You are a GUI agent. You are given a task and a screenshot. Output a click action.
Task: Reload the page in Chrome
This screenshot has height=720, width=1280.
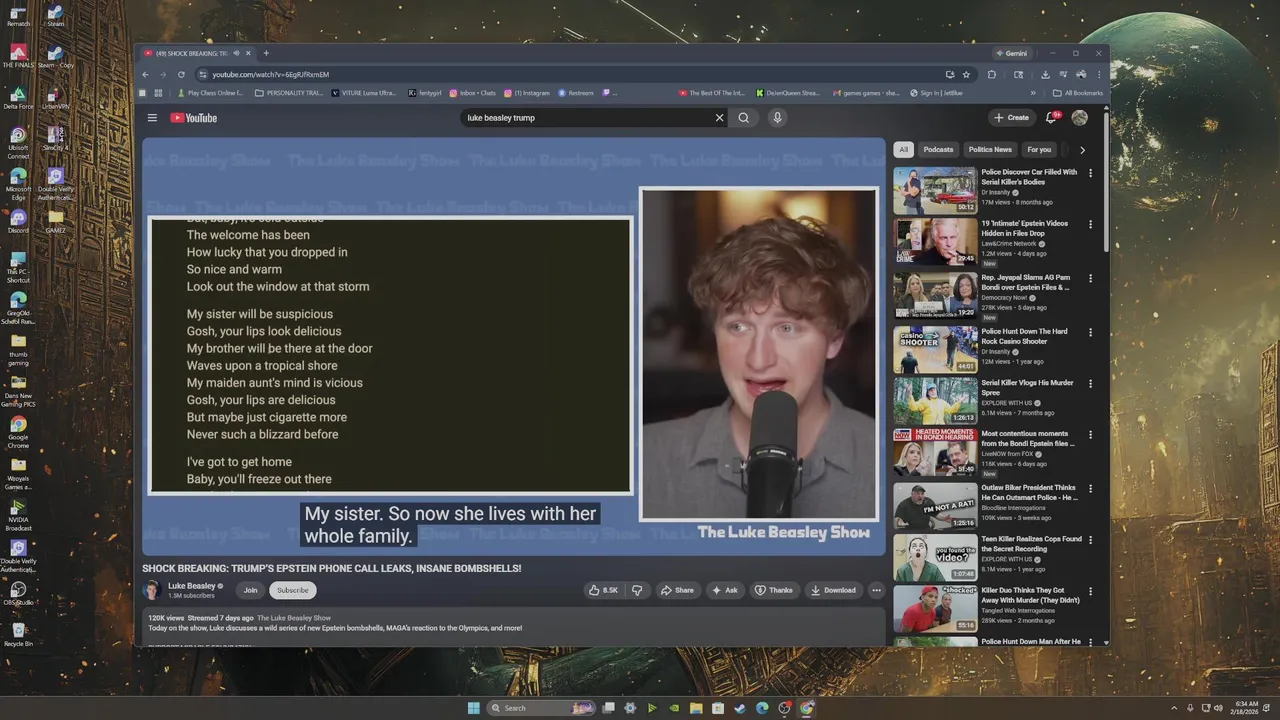181,74
